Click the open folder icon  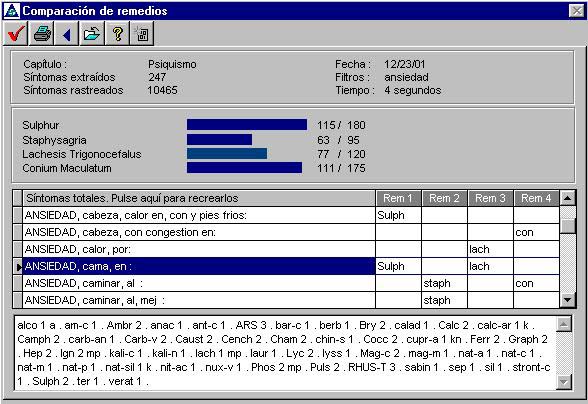tap(92, 34)
